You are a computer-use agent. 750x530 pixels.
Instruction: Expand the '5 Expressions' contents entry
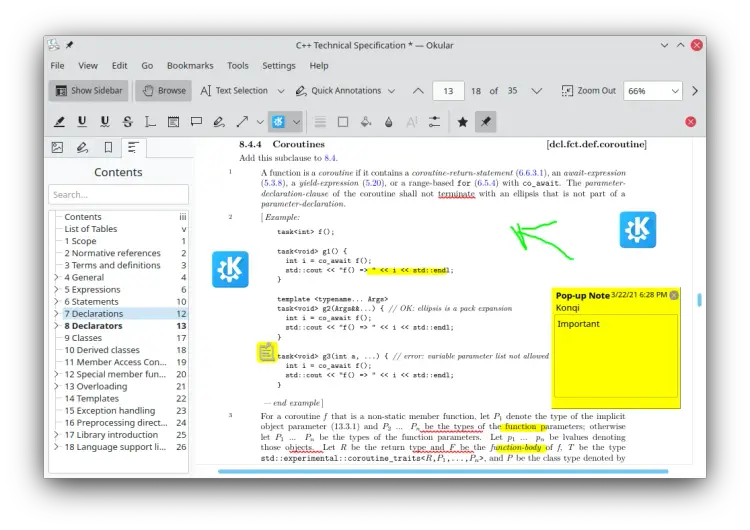click(56, 289)
